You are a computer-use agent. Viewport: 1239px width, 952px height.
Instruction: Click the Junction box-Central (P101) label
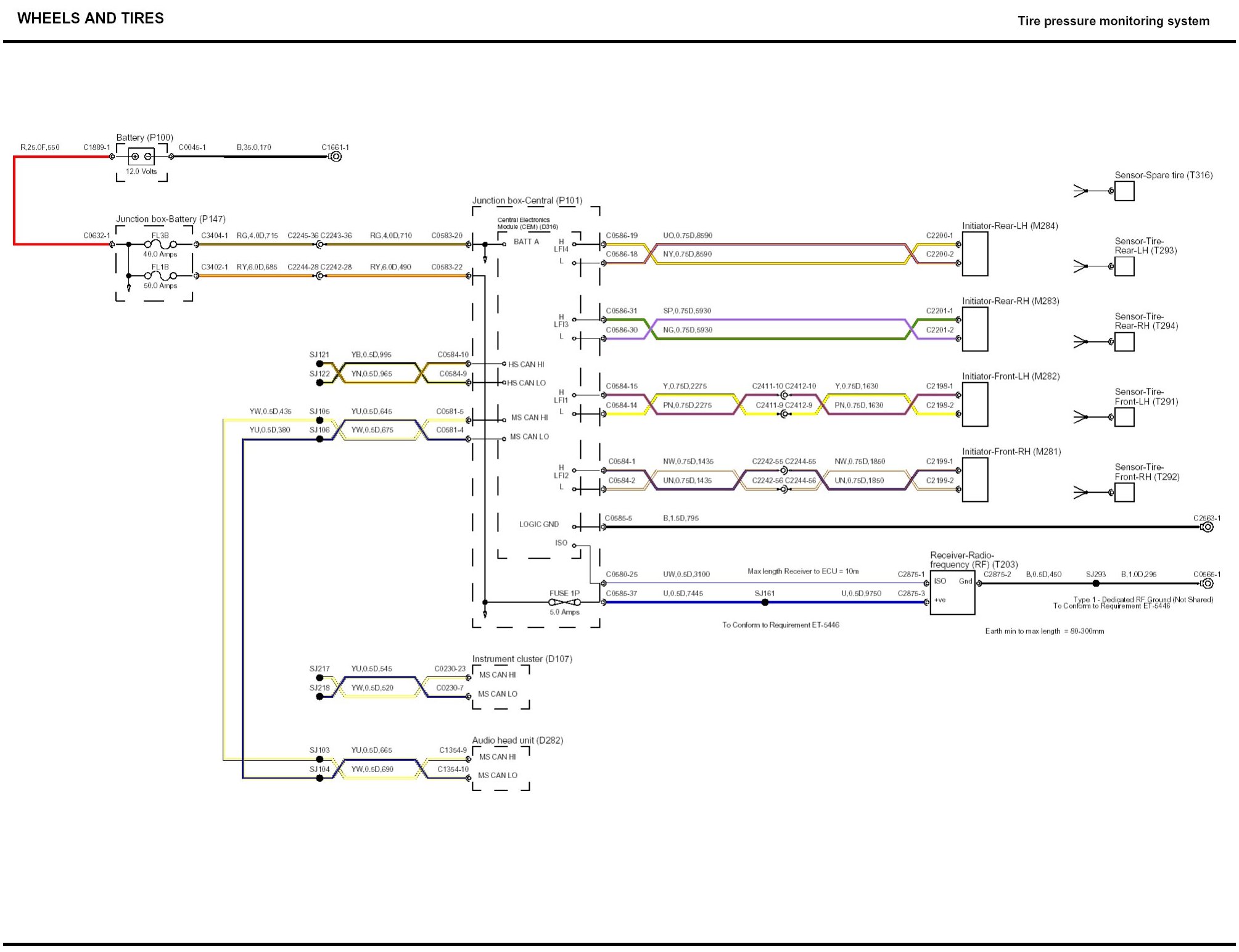(x=527, y=200)
